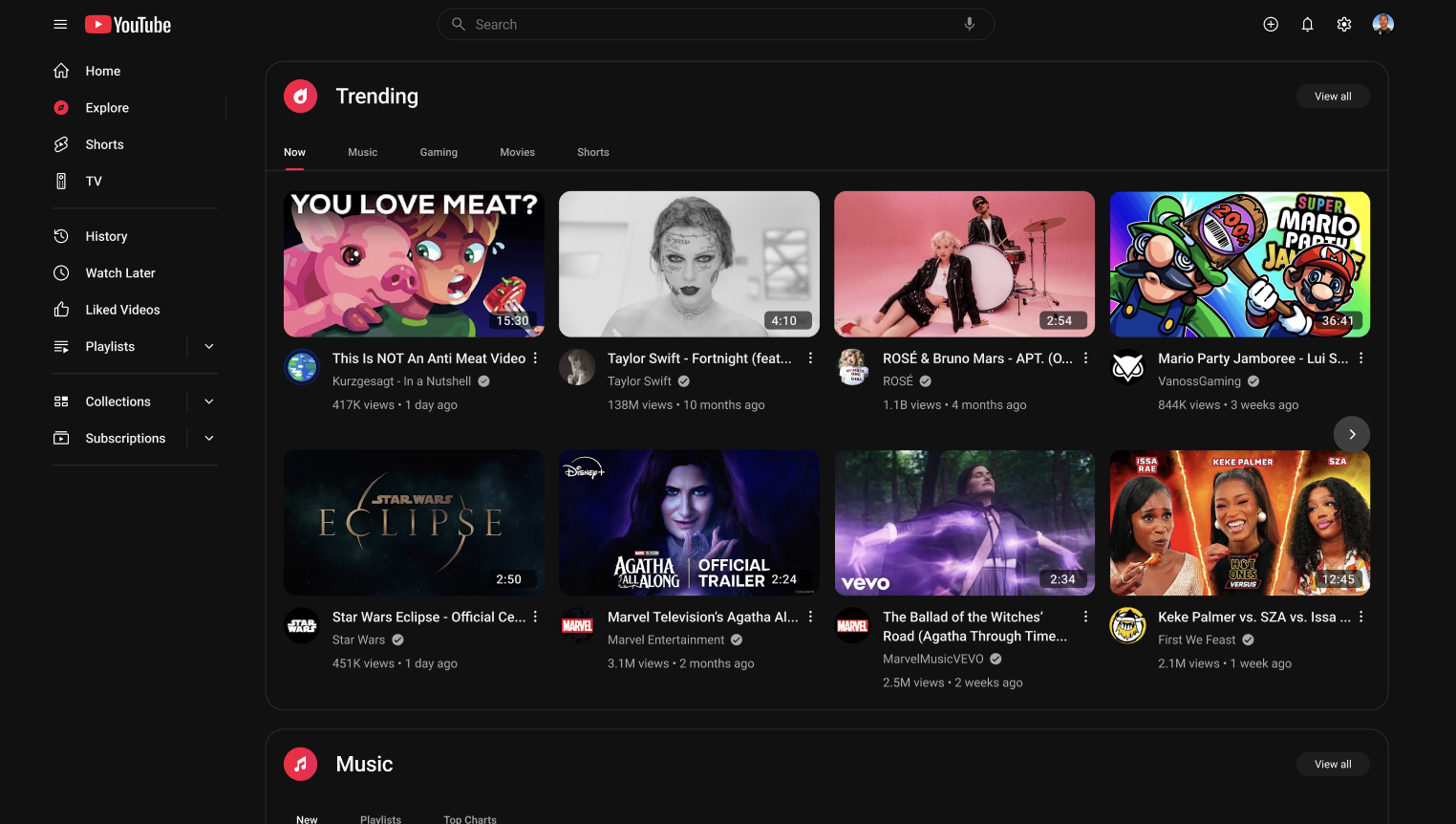Click MarvelMusicVEVO channel avatar

[852, 626]
